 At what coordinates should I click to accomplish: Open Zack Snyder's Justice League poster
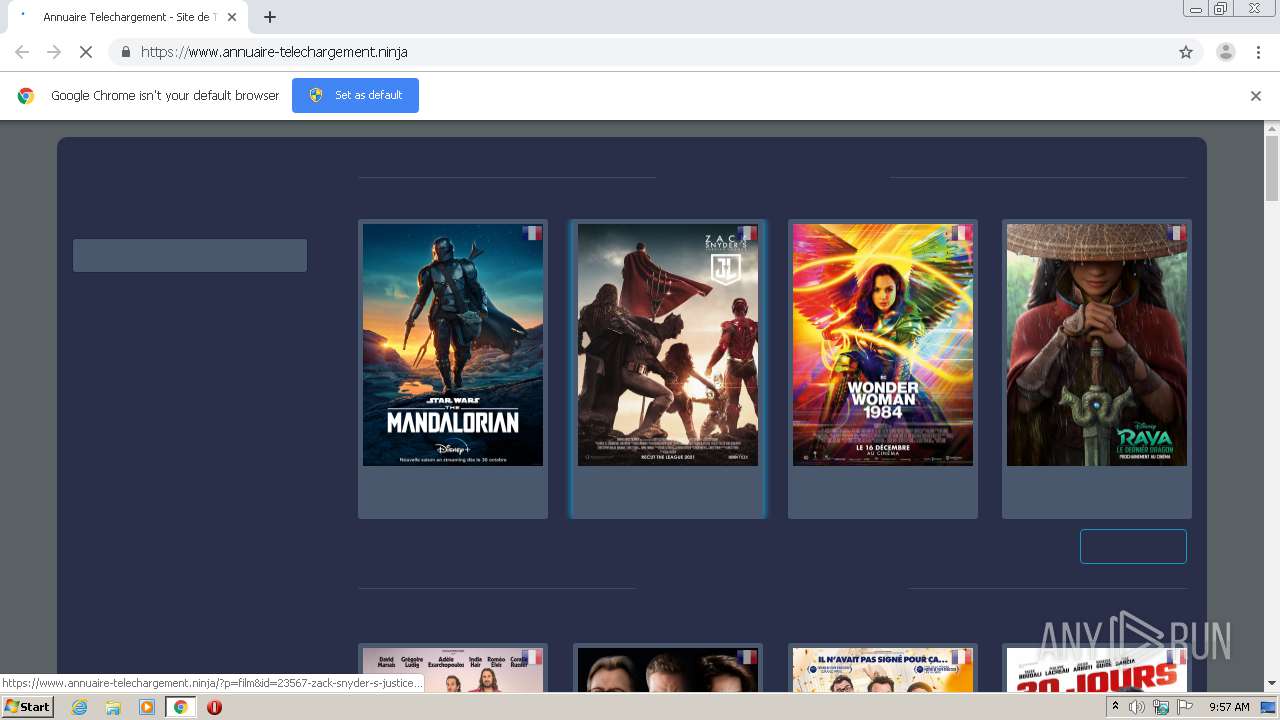pos(668,345)
